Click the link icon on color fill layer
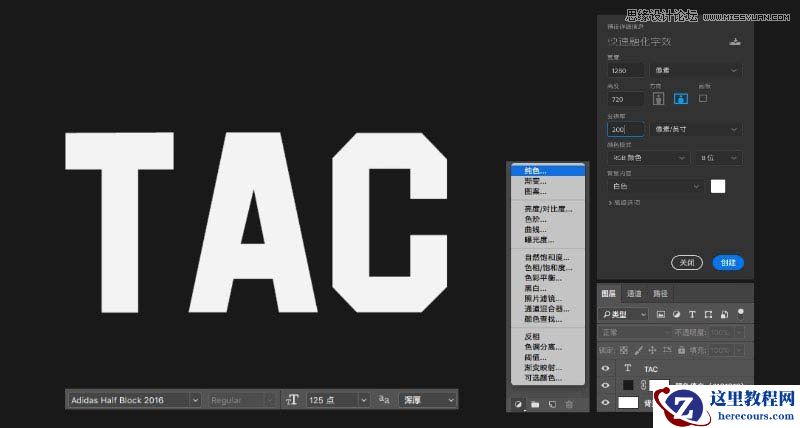 coord(643,385)
